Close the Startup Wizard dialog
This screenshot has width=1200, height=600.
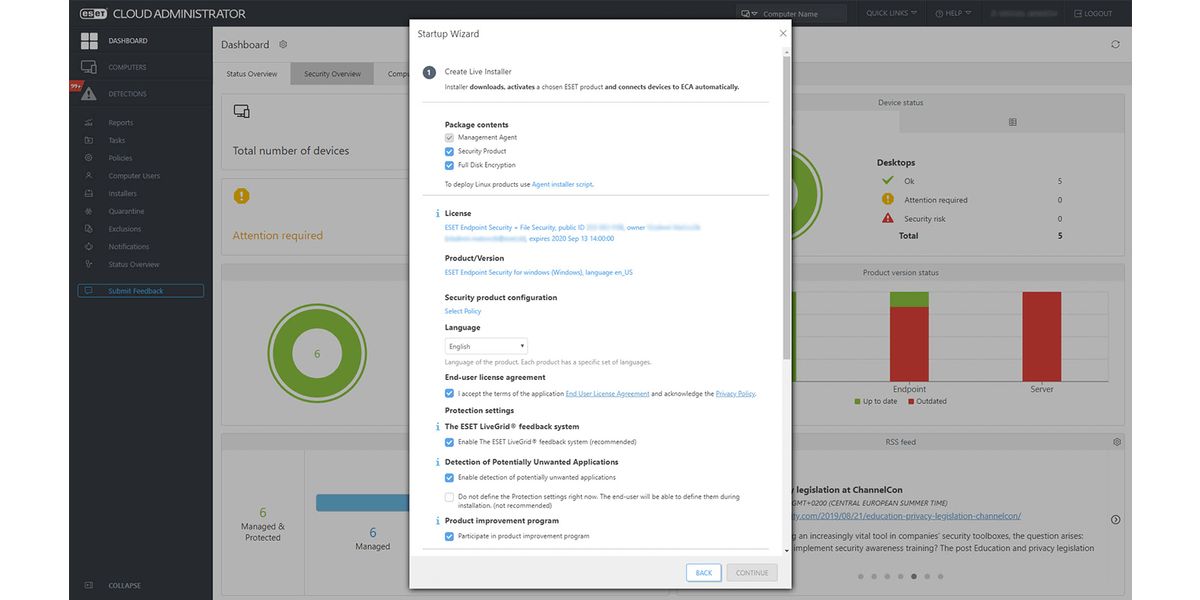point(782,33)
